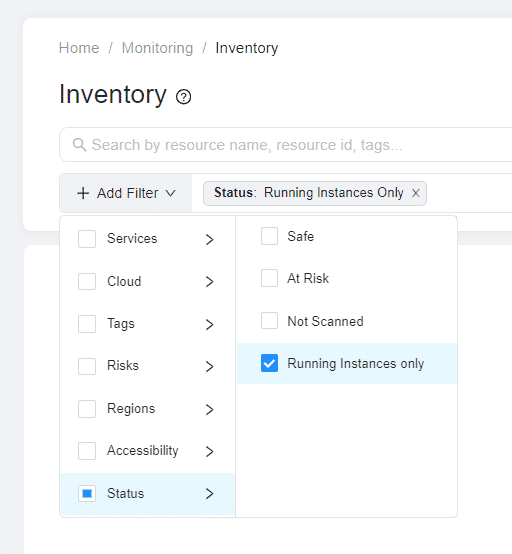This screenshot has height=554, width=512.
Task: Click the Add Filter button label
Action: click(x=128, y=193)
